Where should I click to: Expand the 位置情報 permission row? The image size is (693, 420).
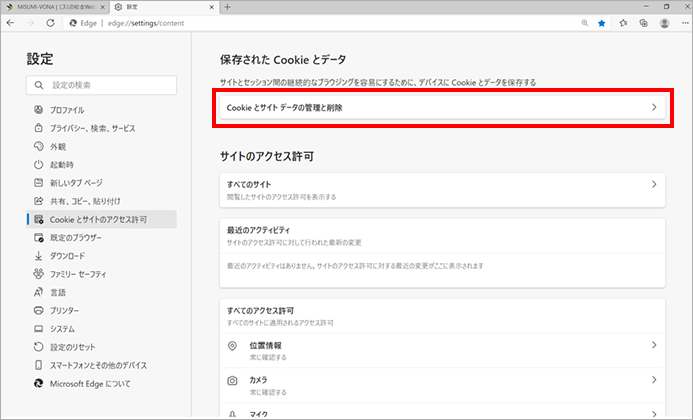point(441,350)
